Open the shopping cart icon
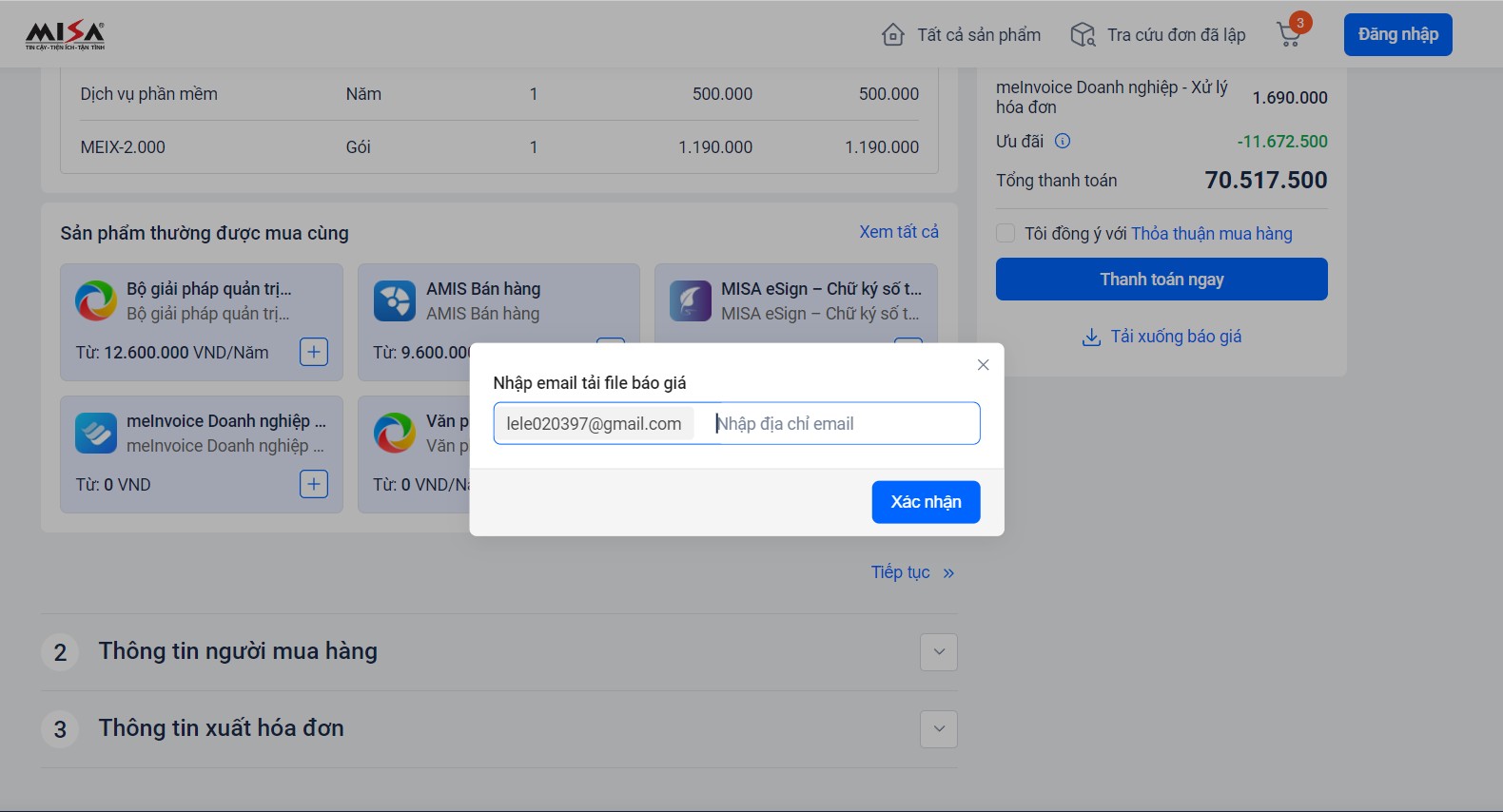Viewport: 1503px width, 812px height. coord(1289,35)
